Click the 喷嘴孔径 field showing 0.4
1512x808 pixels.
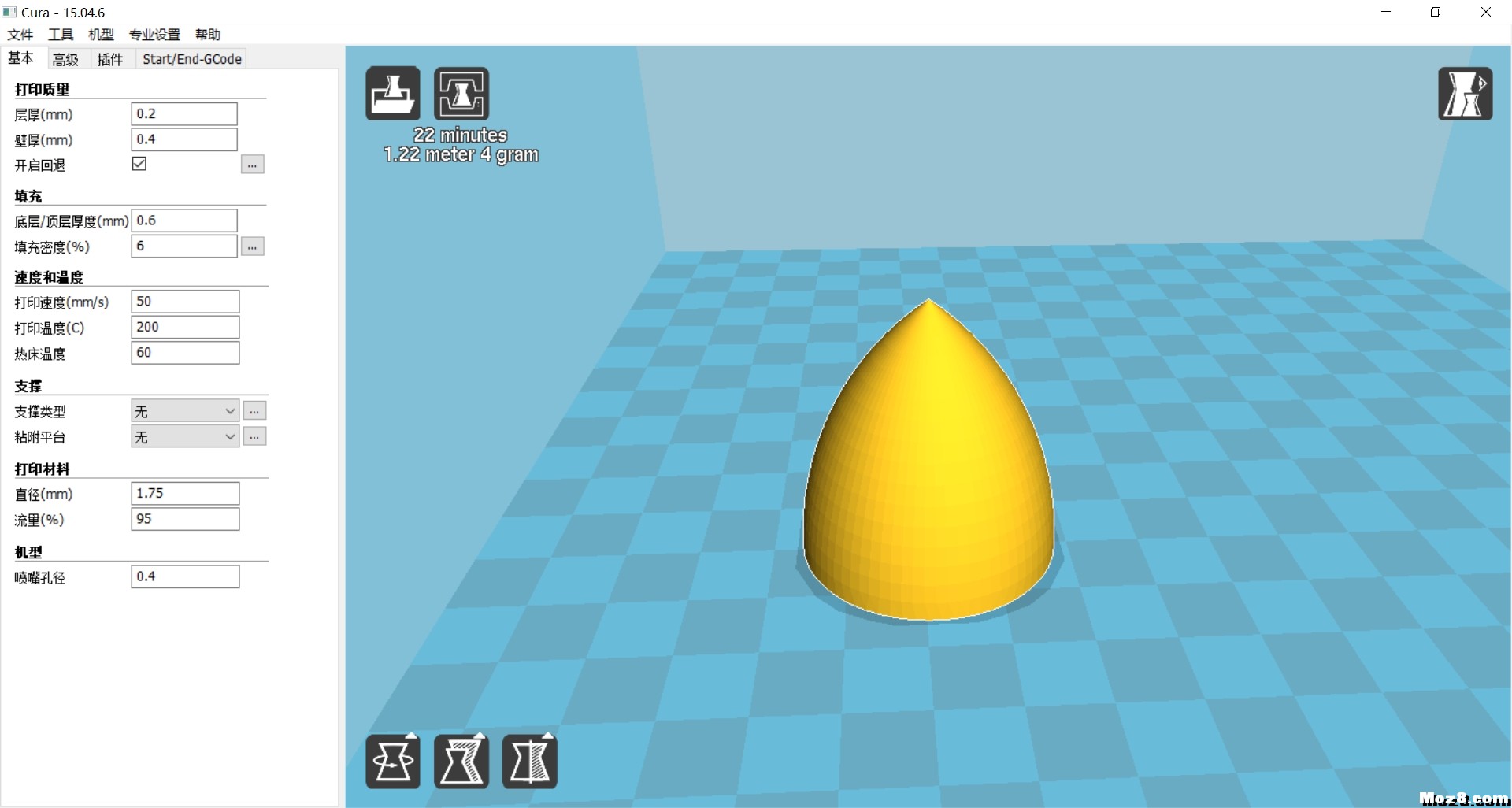[185, 576]
